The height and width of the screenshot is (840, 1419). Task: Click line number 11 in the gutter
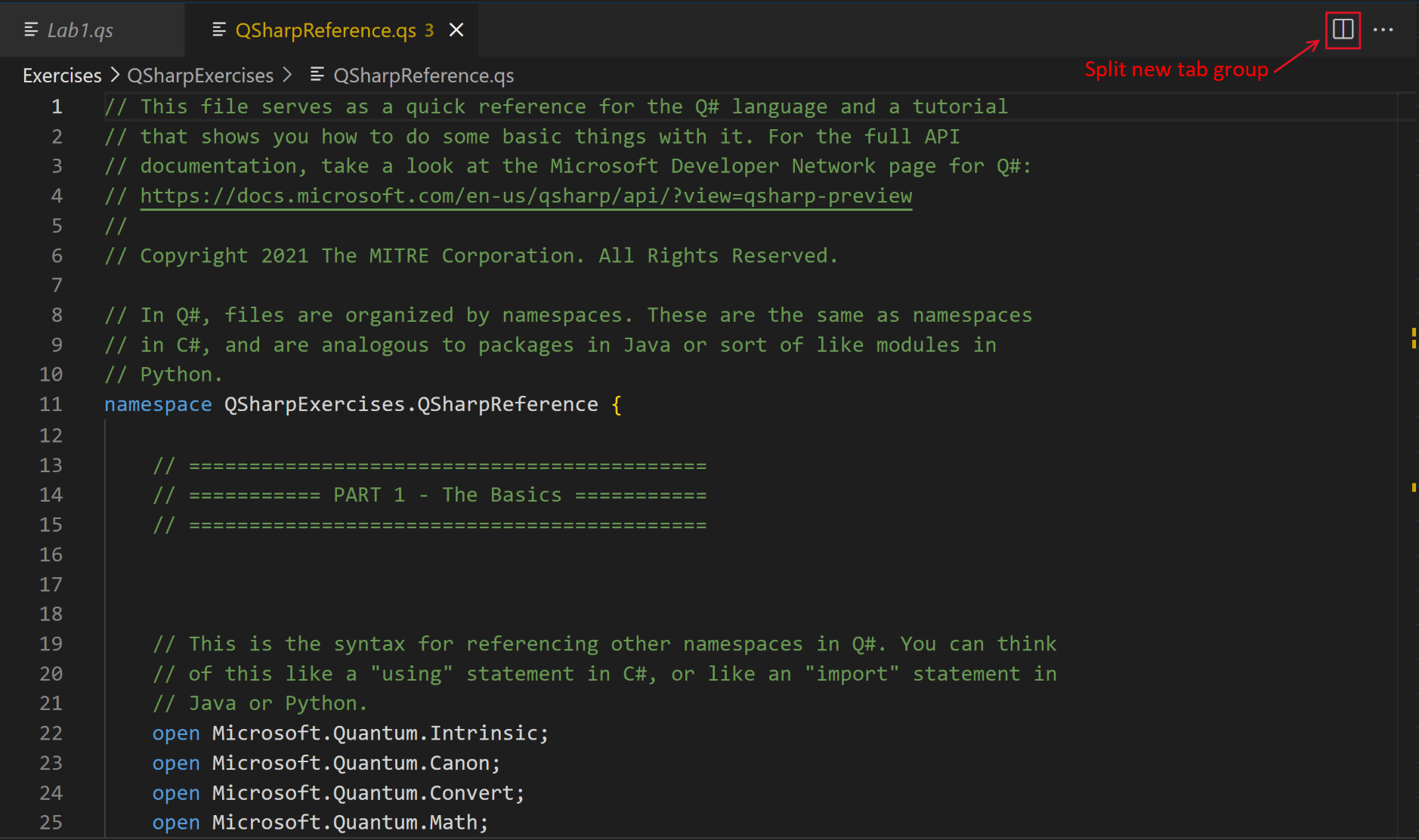51,405
